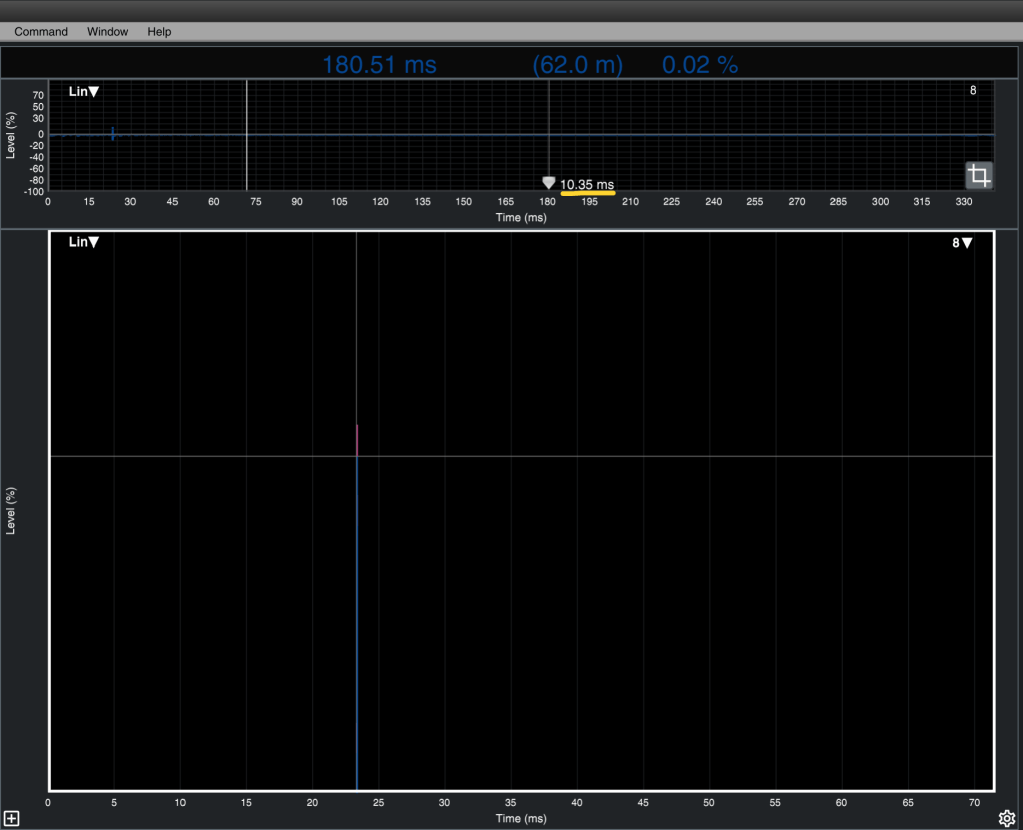Viewport: 1023px width, 830px height.
Task: Click the red impulse peak in main graph
Action: (x=357, y=440)
